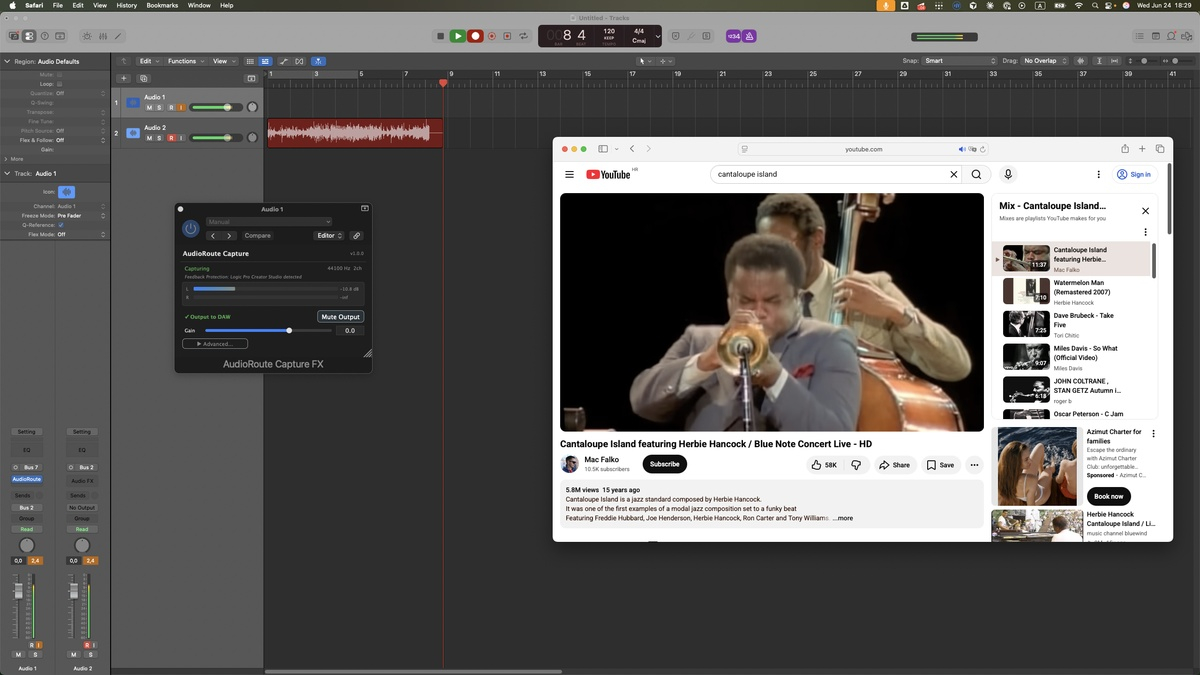The width and height of the screenshot is (1200, 675).
Task: Toggle the purple Count-in button
Action: [x=734, y=36]
